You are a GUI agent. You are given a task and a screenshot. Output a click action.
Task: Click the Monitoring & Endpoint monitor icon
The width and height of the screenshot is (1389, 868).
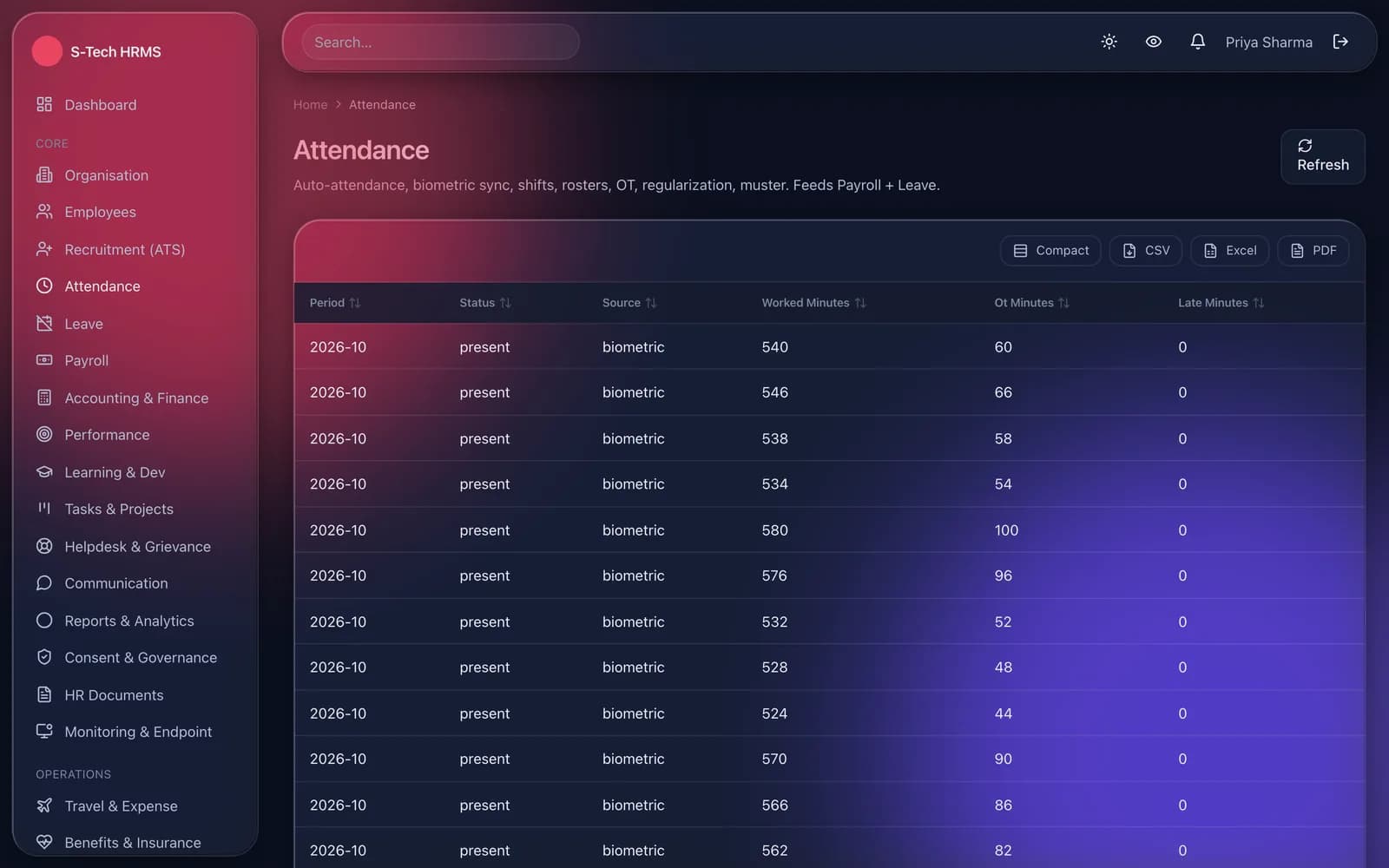(x=44, y=732)
